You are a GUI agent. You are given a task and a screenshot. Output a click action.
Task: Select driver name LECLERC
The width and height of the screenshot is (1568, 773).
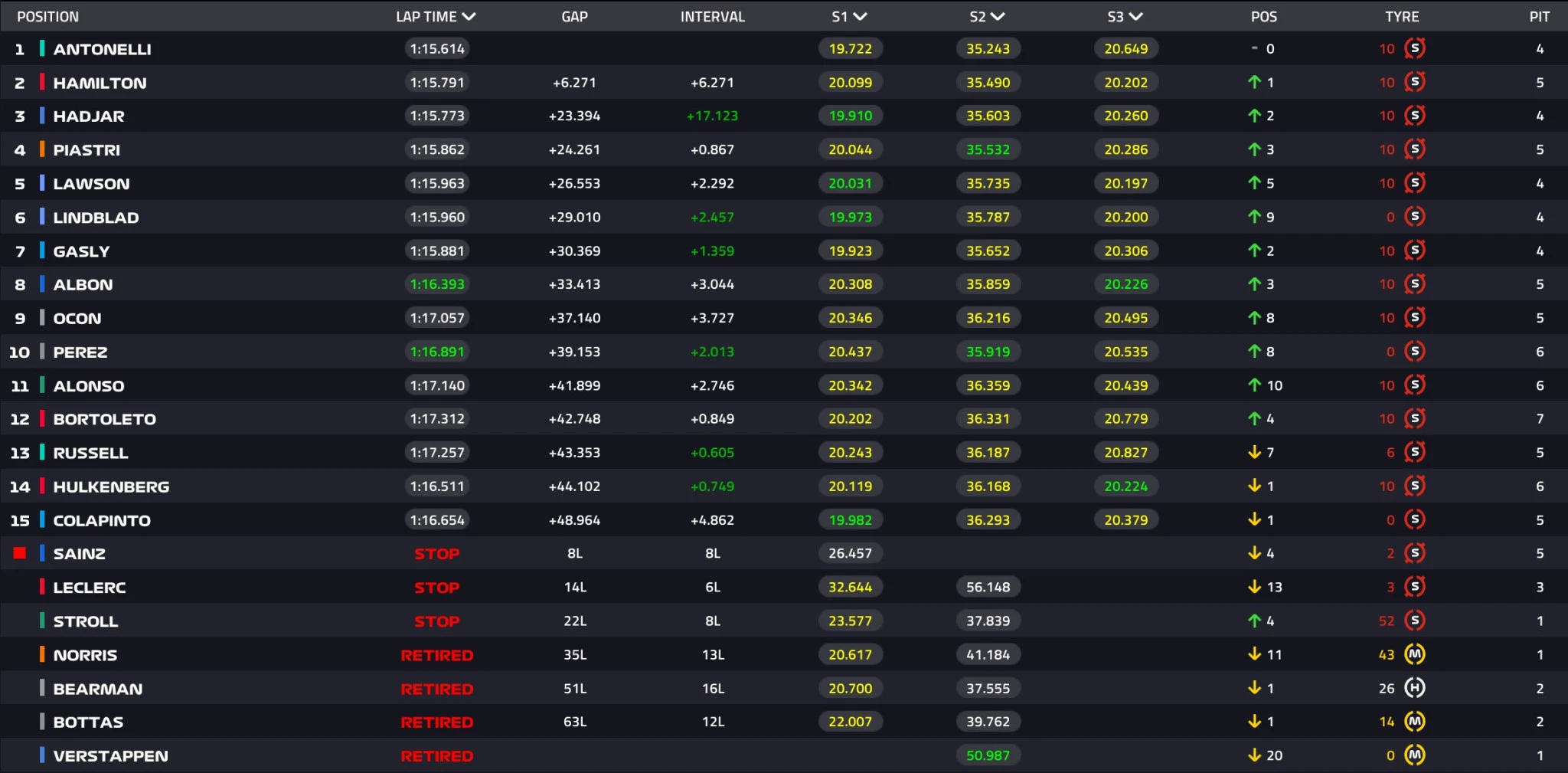(x=90, y=588)
